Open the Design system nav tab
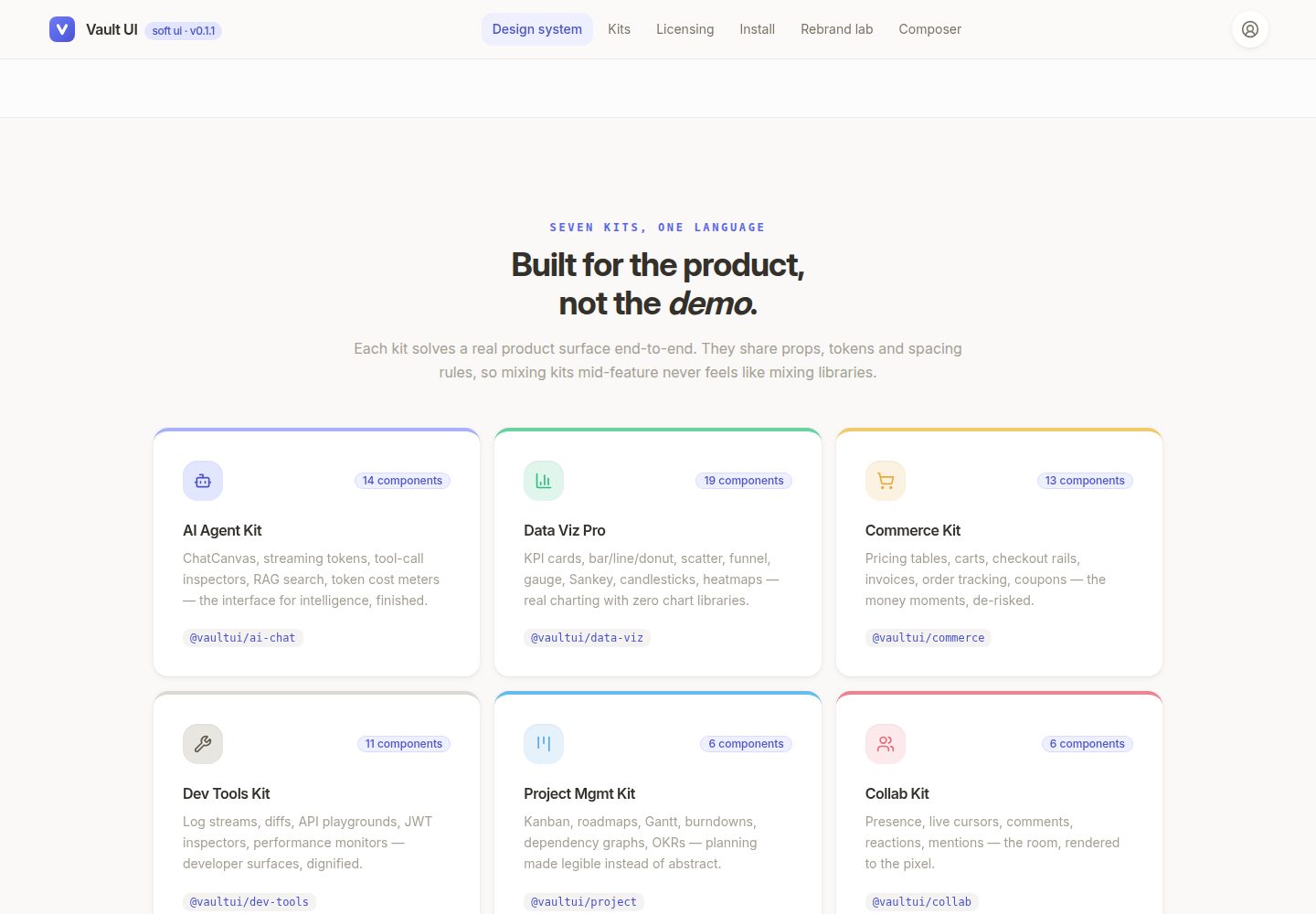The width and height of the screenshot is (1316, 914). pos(537,29)
